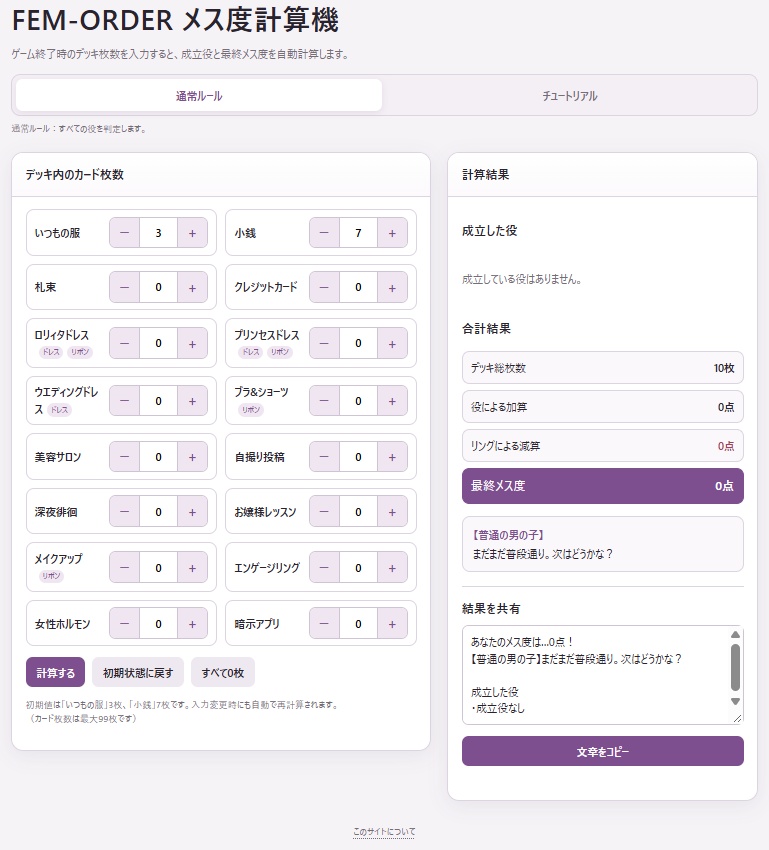This screenshot has width=769, height=850.
Task: Click the 最終メス度 result bar
Action: click(603, 486)
